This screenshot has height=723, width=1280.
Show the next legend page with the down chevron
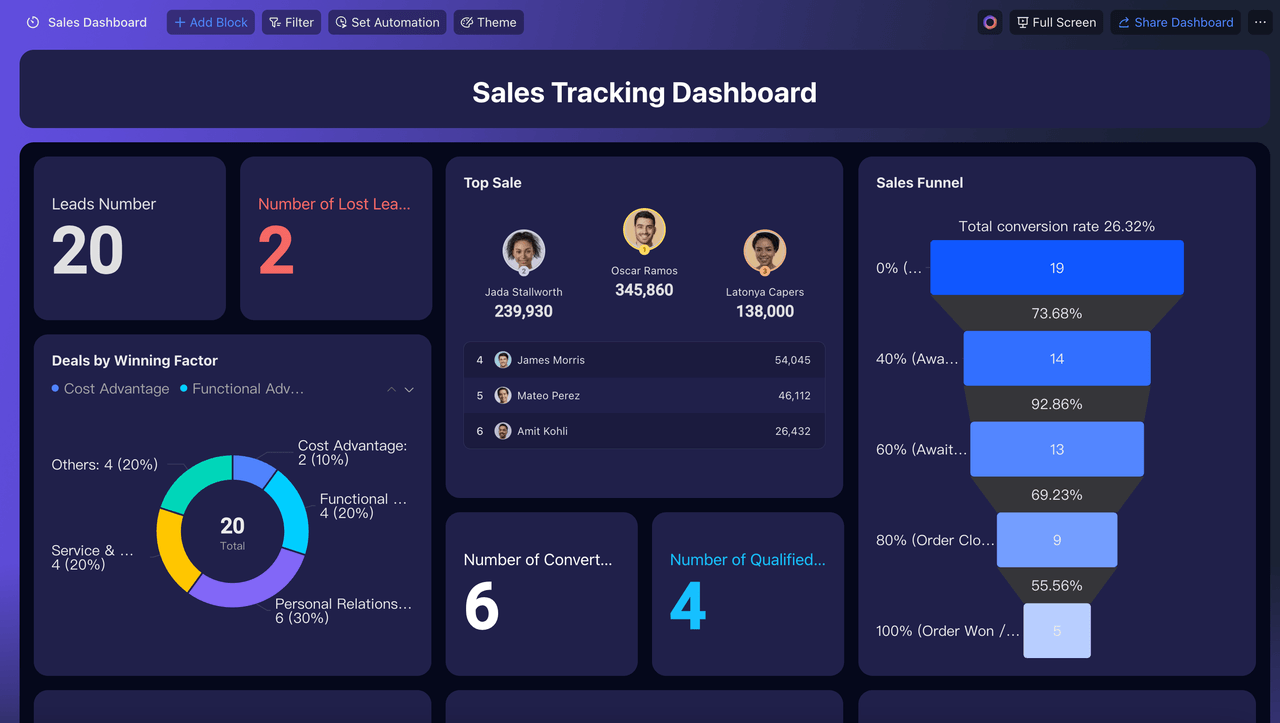pos(409,389)
